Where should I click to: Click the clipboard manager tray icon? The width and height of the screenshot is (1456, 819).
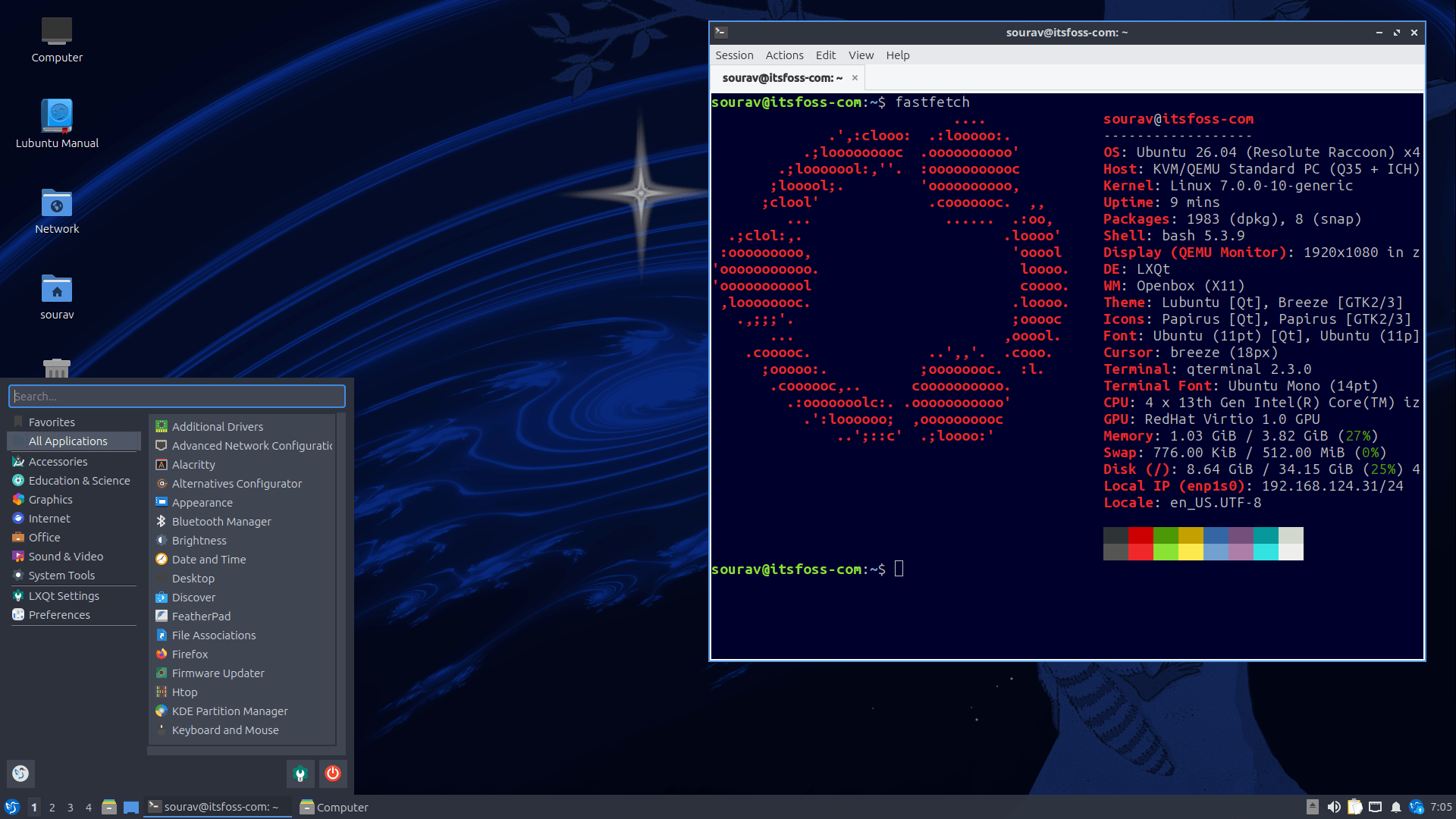click(x=1354, y=807)
